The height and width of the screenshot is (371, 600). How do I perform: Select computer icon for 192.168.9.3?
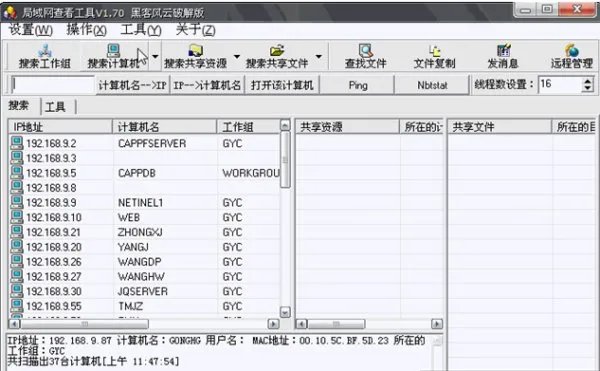coord(16,158)
